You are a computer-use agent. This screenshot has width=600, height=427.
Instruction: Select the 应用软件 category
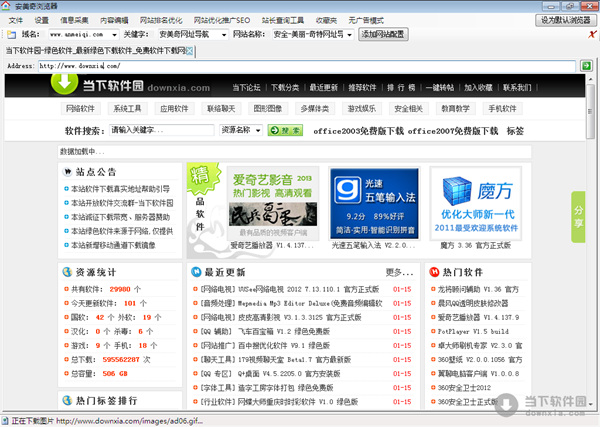[174, 109]
